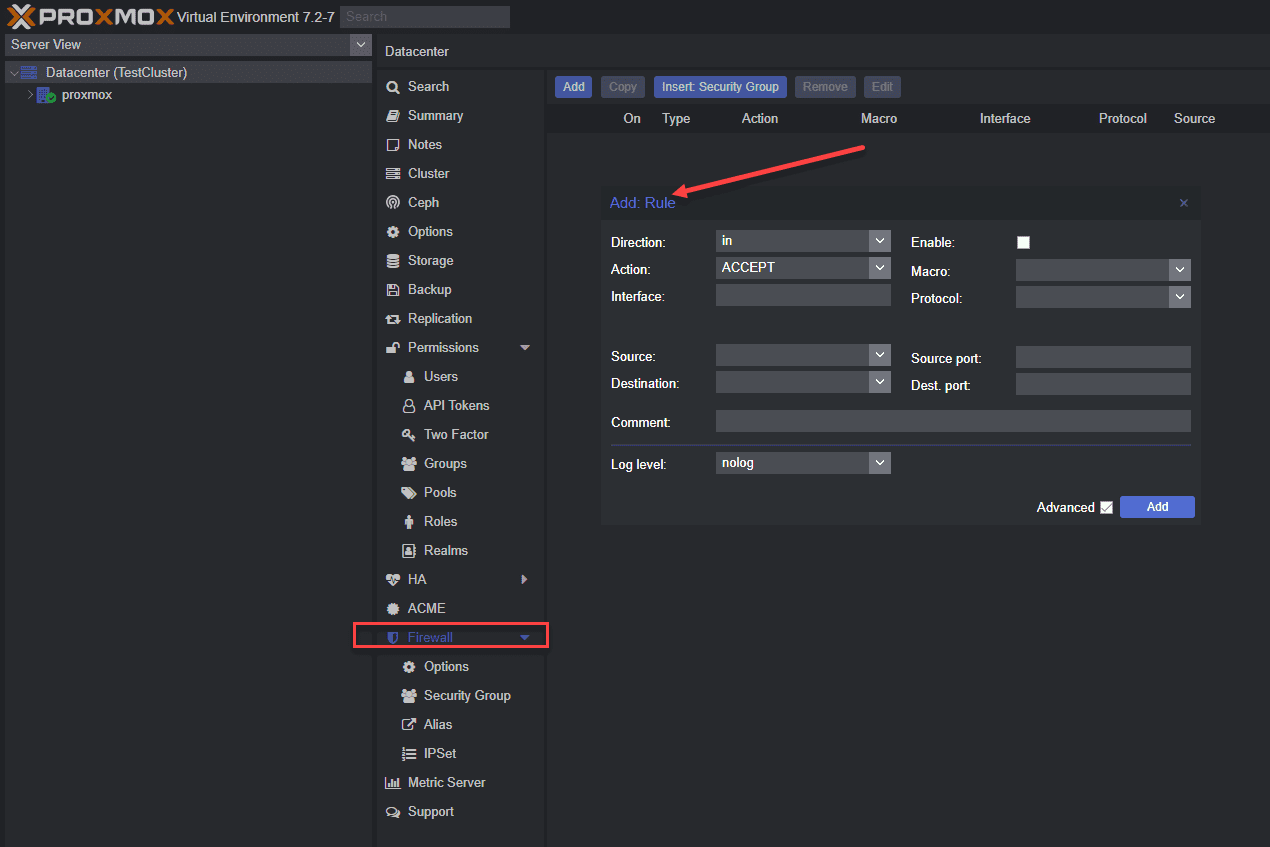
Task: Click the IPSet list icon
Action: coord(409,754)
